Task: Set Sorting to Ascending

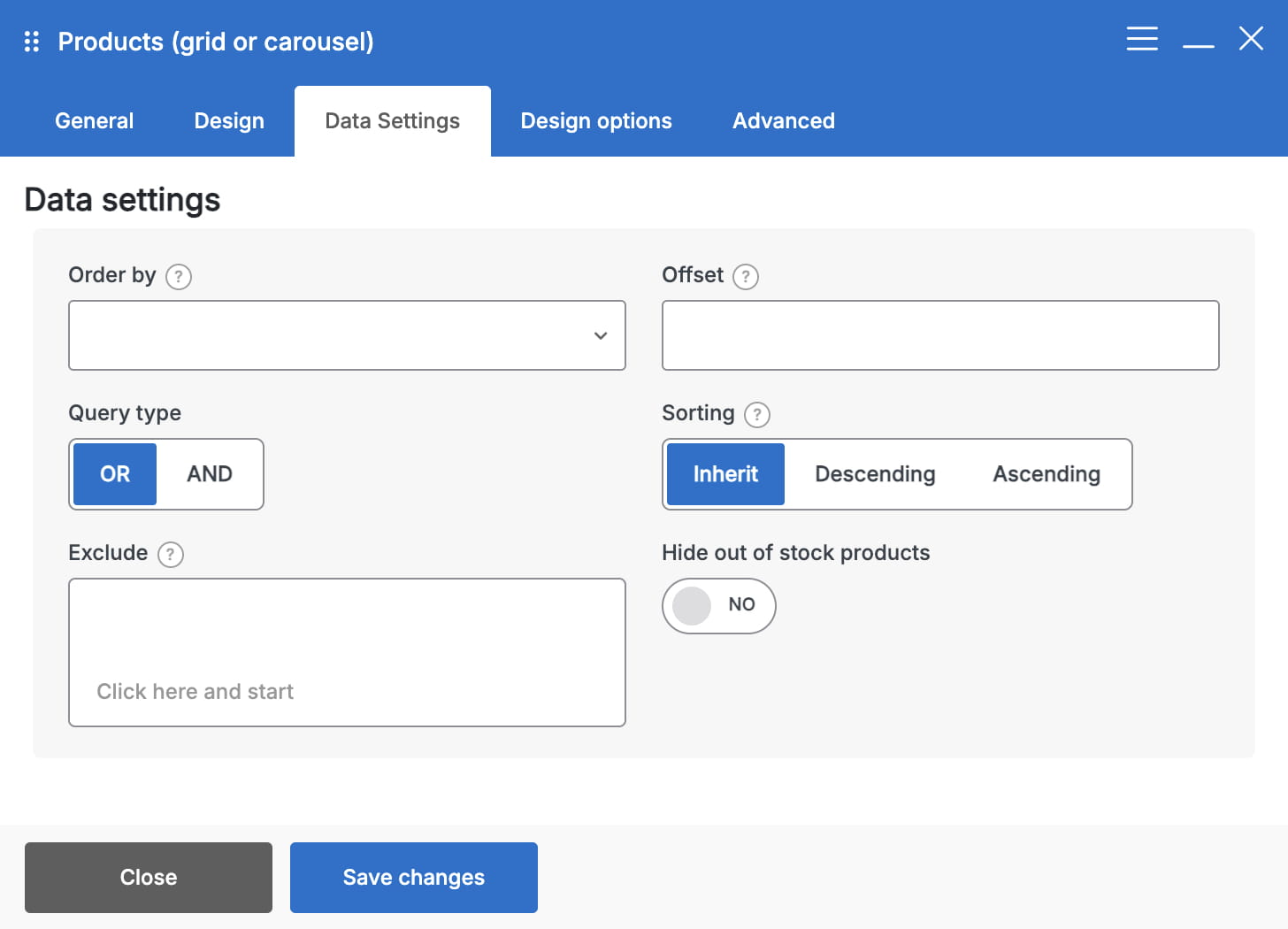Action: (1046, 474)
